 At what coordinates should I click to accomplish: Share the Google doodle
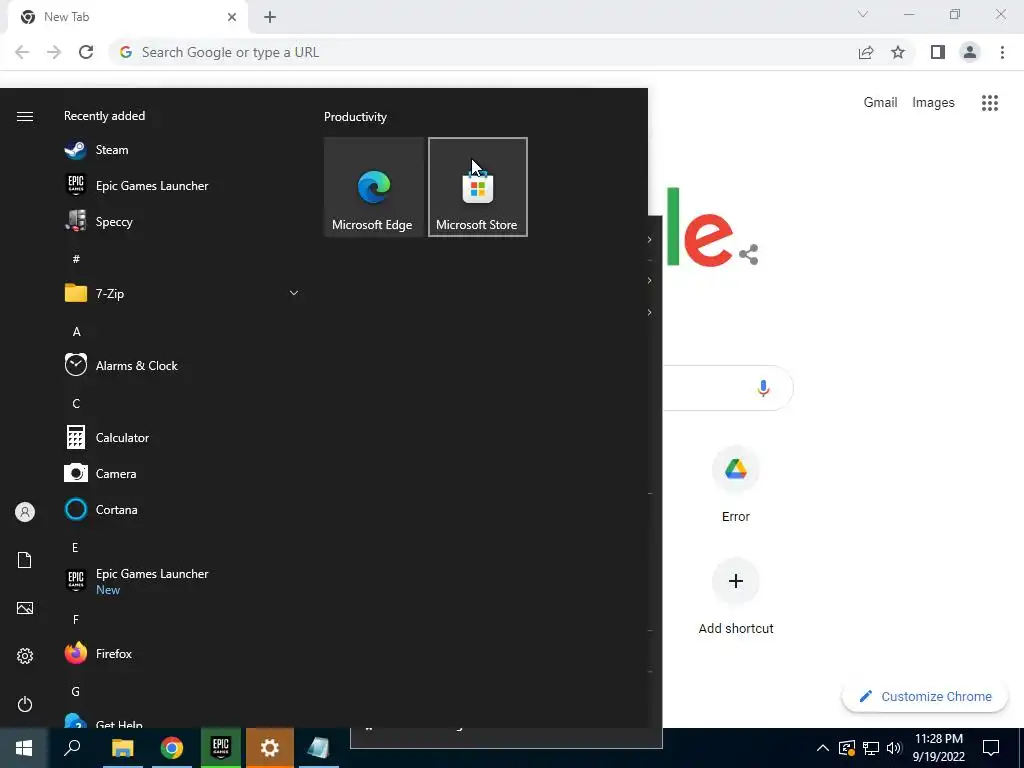click(x=748, y=255)
